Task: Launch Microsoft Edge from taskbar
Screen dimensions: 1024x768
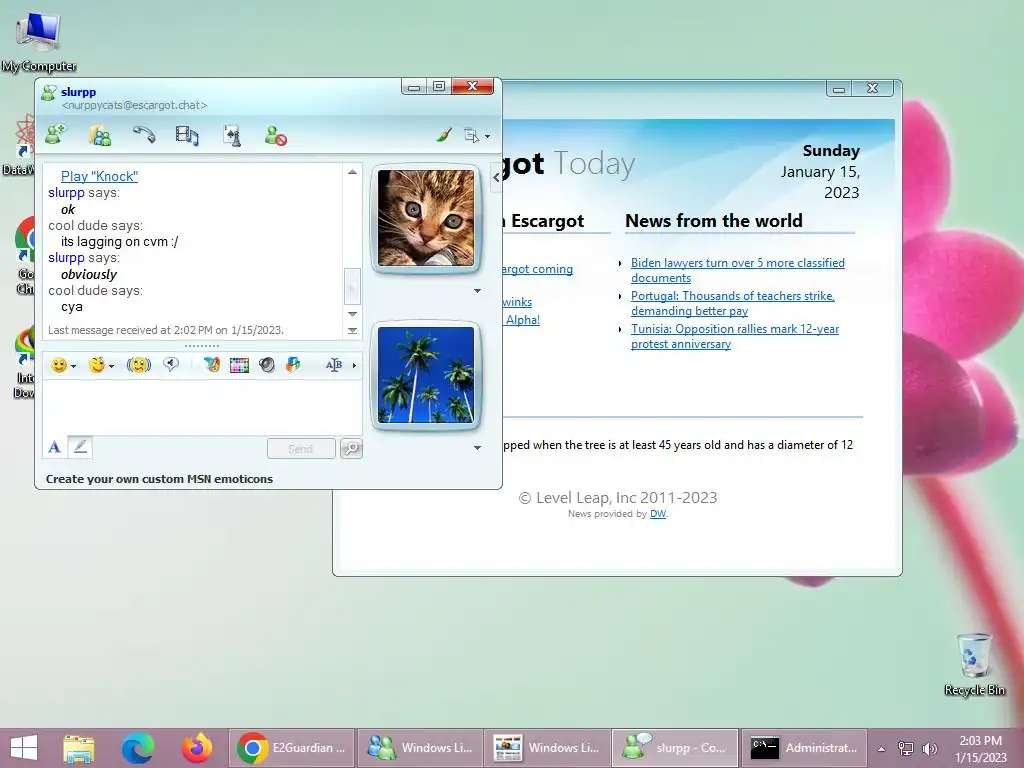Action: click(138, 748)
